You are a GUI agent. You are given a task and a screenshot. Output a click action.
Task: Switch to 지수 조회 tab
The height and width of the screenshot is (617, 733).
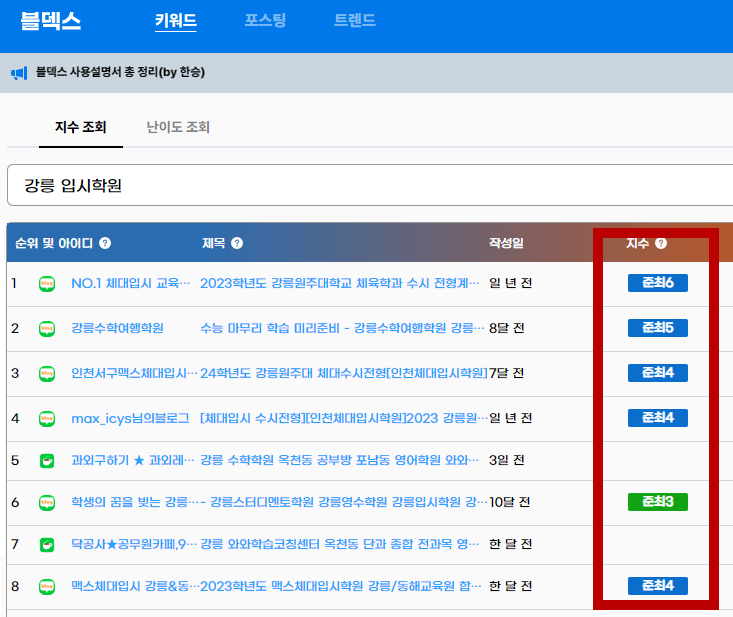tap(81, 127)
